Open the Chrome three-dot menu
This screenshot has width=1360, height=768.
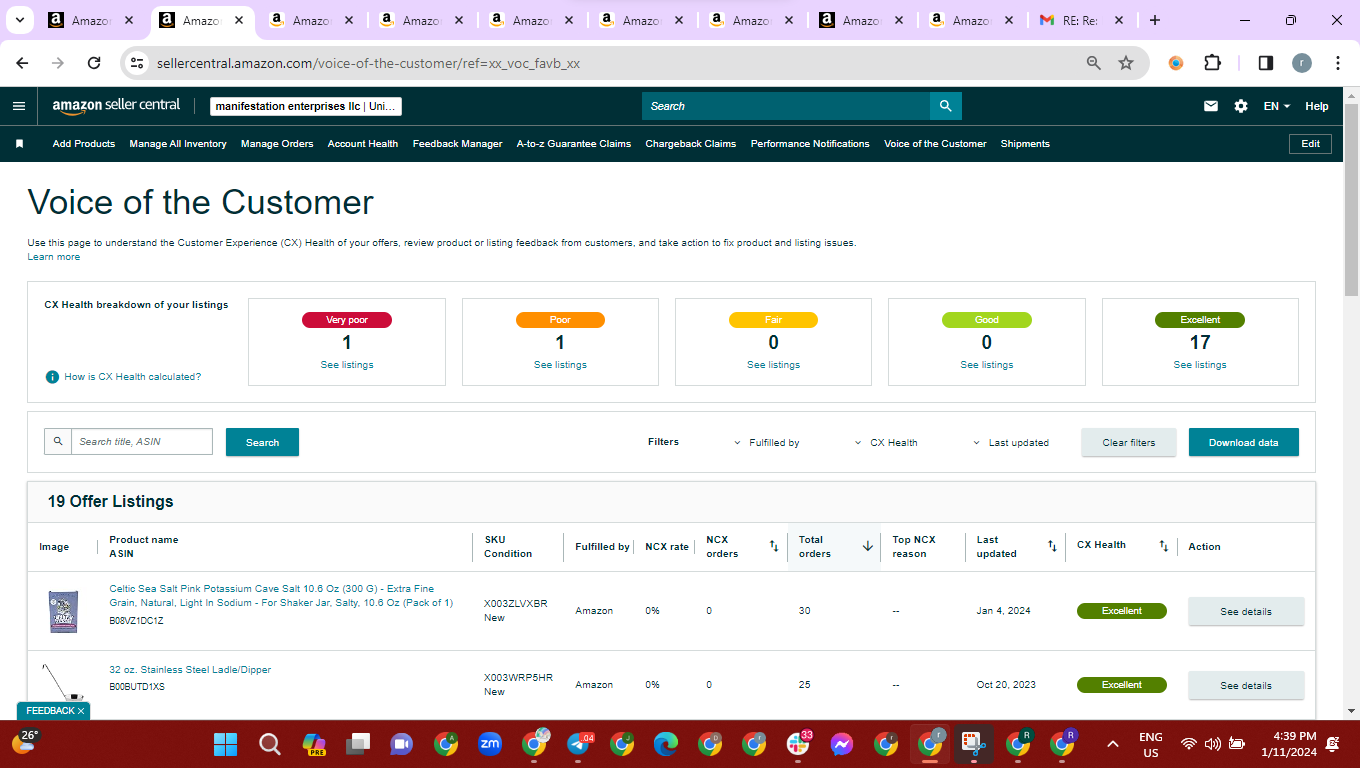[x=1338, y=63]
